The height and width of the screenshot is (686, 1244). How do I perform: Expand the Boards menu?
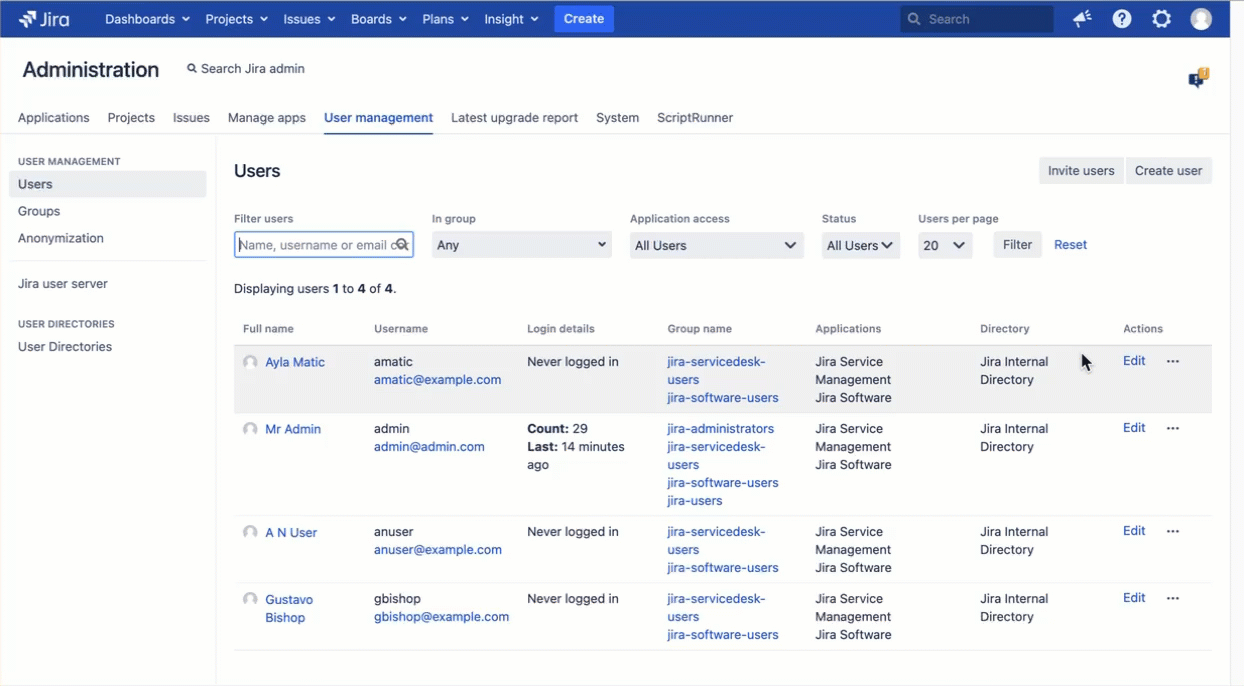click(x=379, y=19)
